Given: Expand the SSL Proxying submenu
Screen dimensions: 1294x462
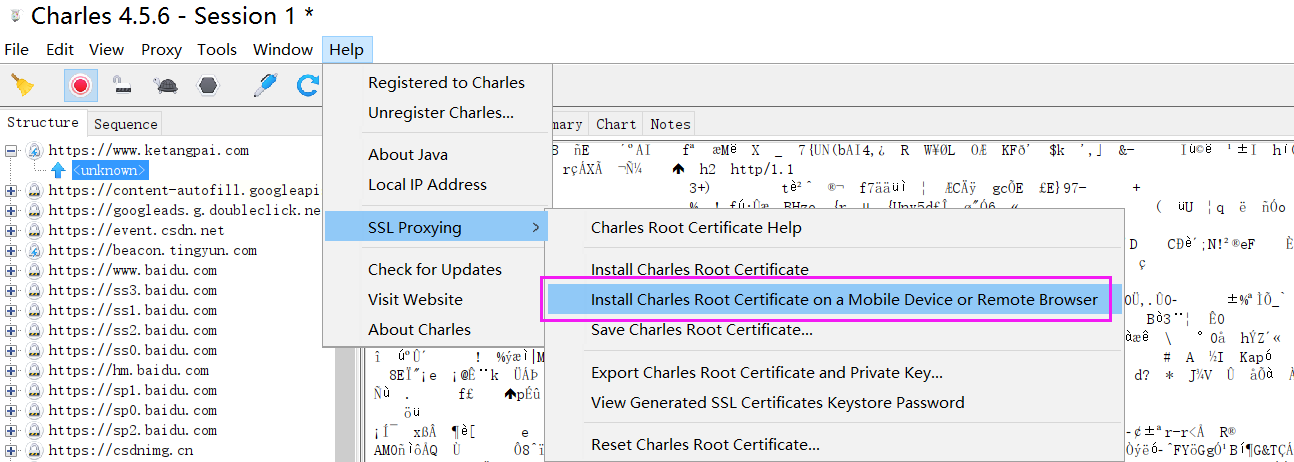Looking at the screenshot, I should (x=437, y=227).
